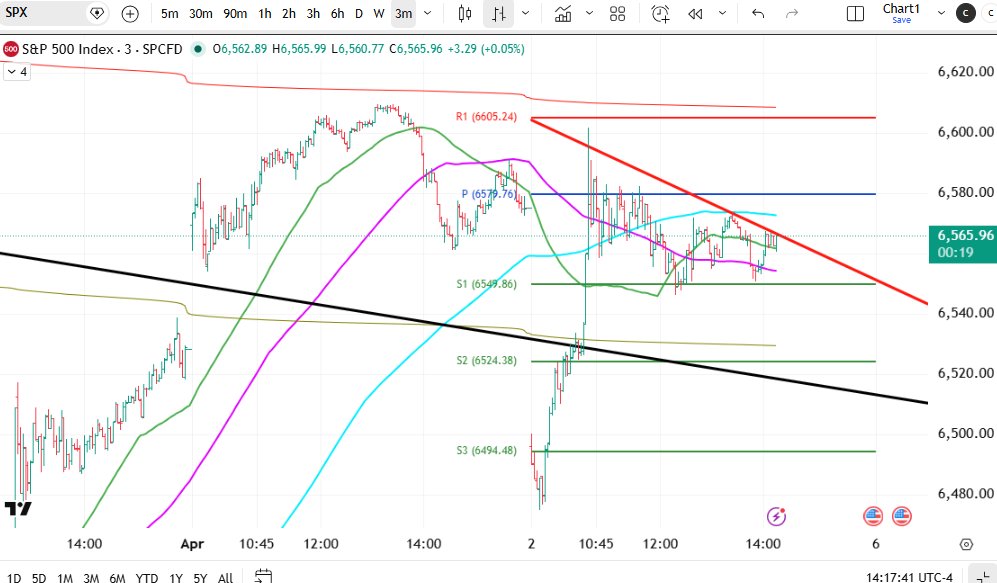
Task: Select the S2 (6524.38) pivot label
Action: tap(486, 360)
